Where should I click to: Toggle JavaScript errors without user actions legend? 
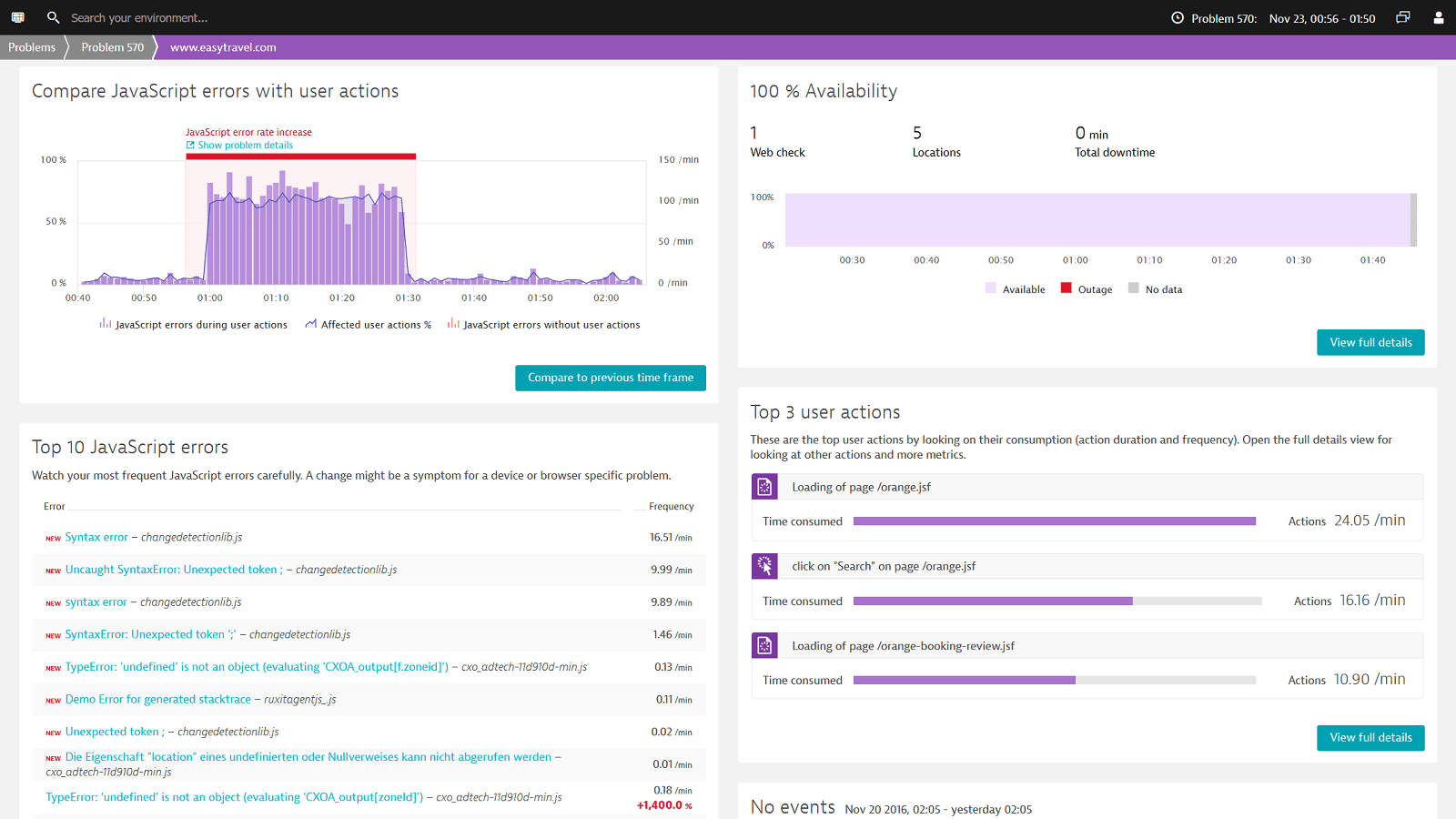click(543, 324)
